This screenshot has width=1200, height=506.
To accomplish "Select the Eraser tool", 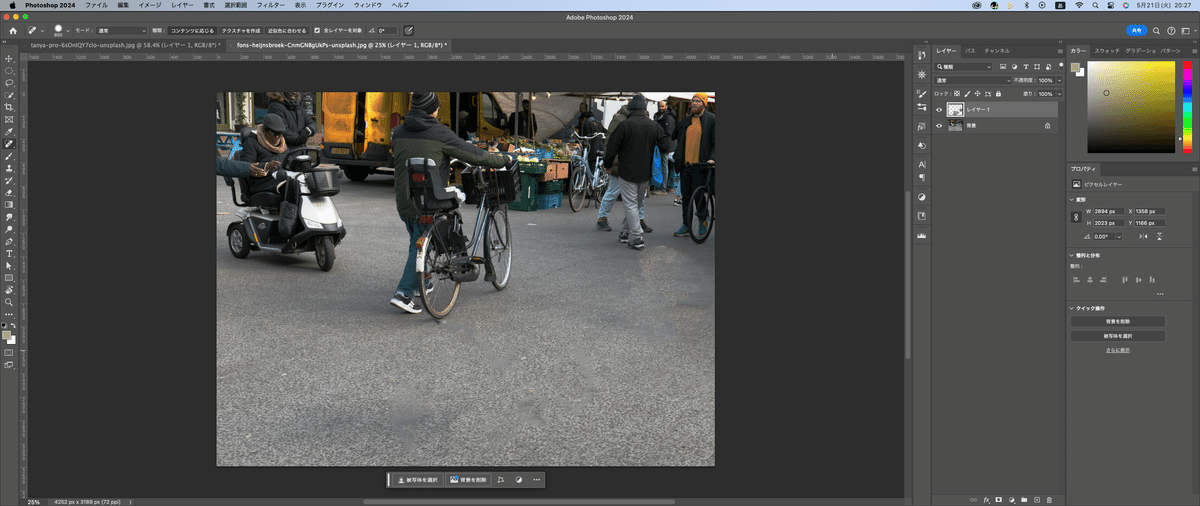I will tap(9, 192).
